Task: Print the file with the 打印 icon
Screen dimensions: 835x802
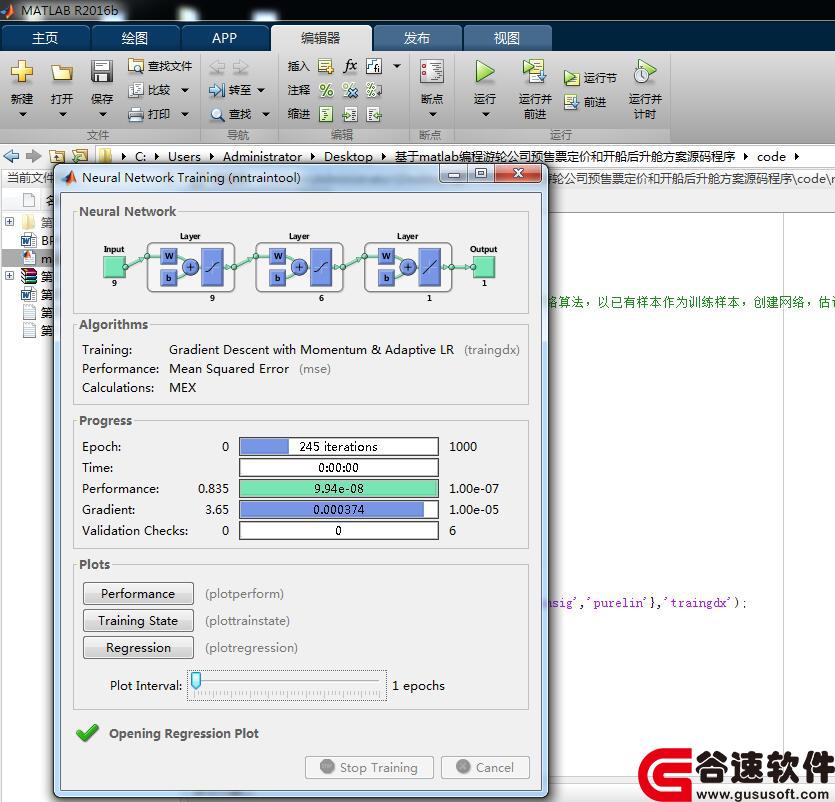Action: (136, 114)
